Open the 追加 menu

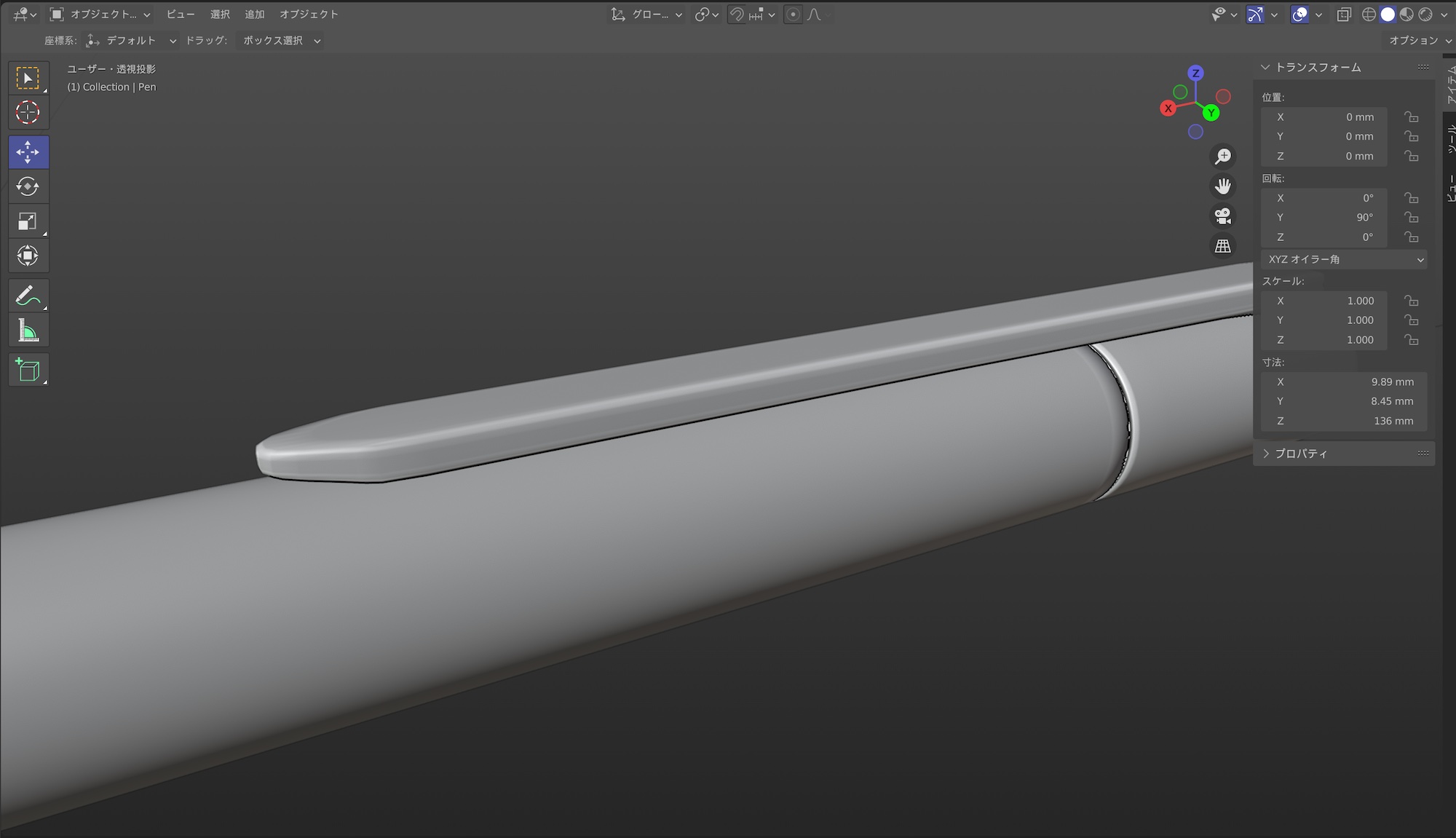pos(255,15)
